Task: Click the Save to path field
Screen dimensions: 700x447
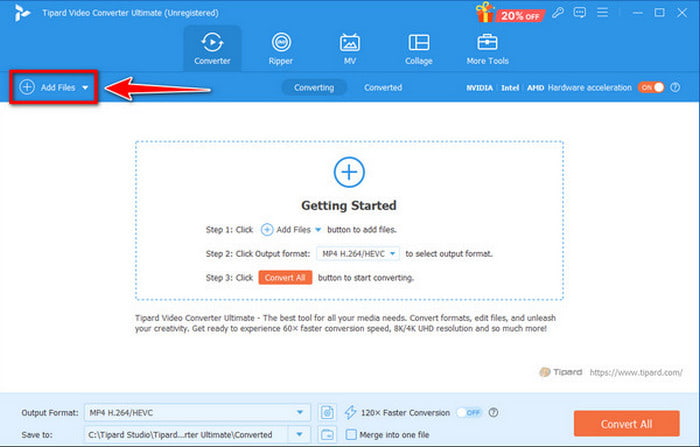Action: [187, 434]
